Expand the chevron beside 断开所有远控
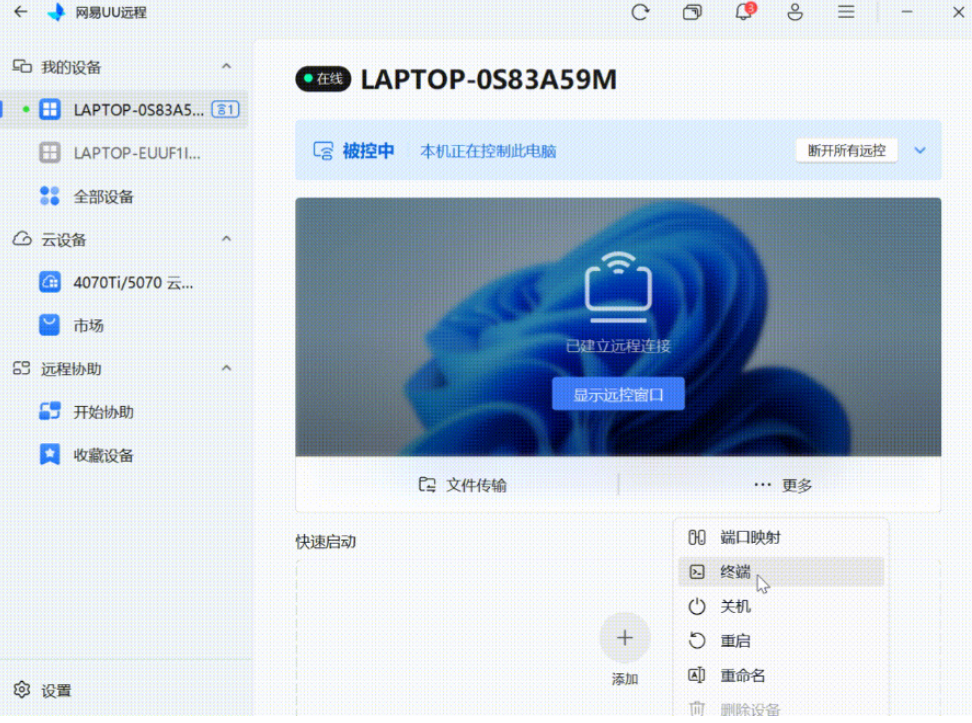The height and width of the screenshot is (723, 972). pos(920,151)
